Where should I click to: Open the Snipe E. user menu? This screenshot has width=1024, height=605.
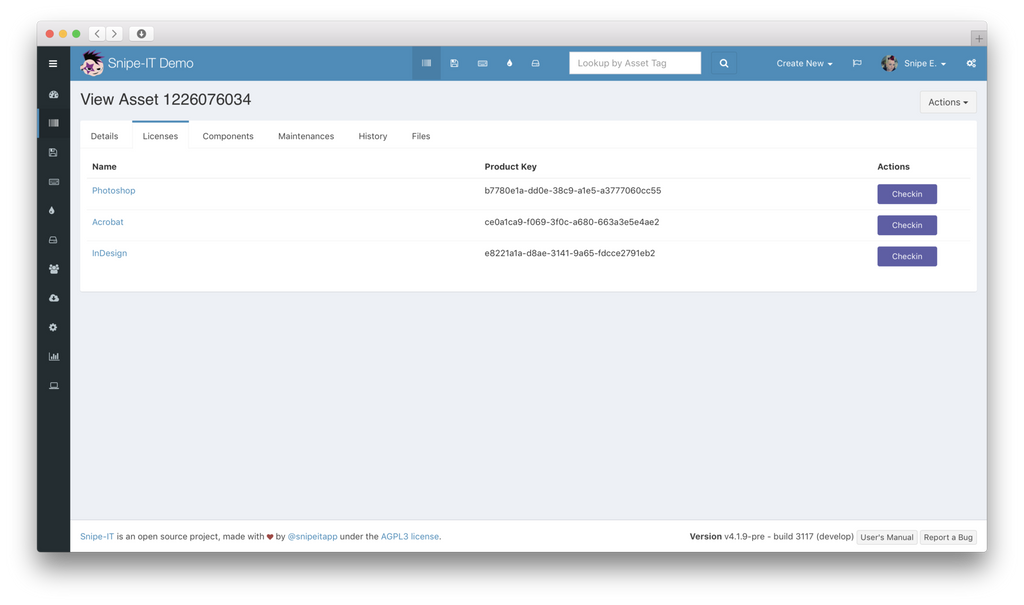pos(915,62)
